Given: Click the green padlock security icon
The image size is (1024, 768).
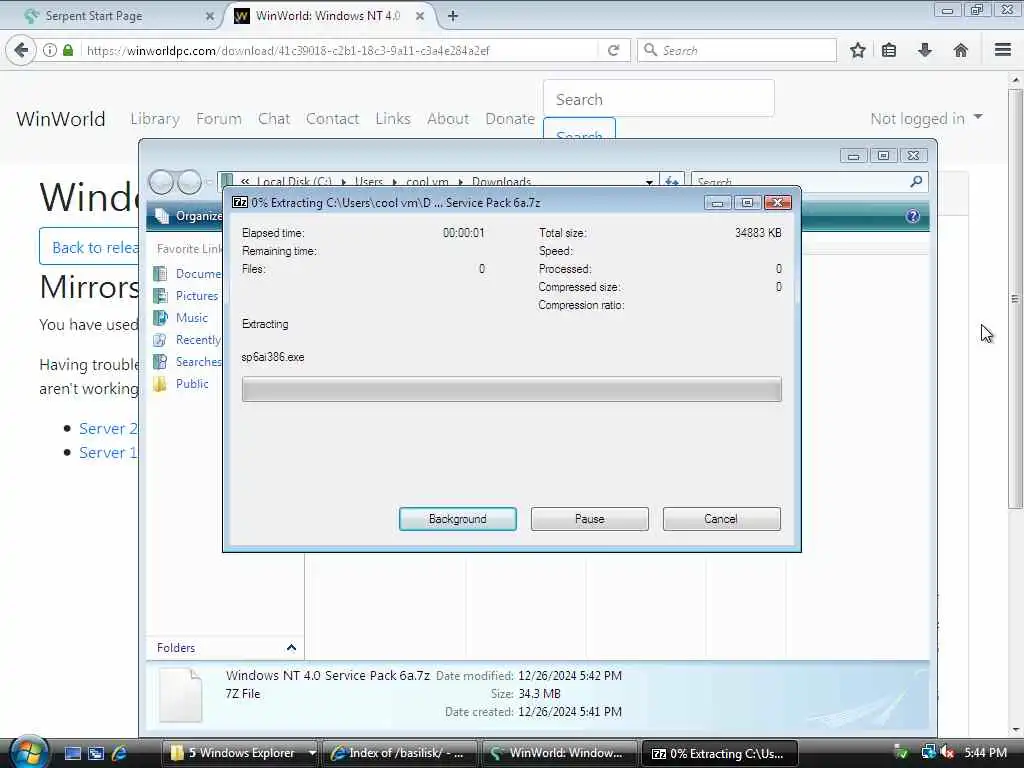Looking at the screenshot, I should pyautogui.click(x=68, y=50).
